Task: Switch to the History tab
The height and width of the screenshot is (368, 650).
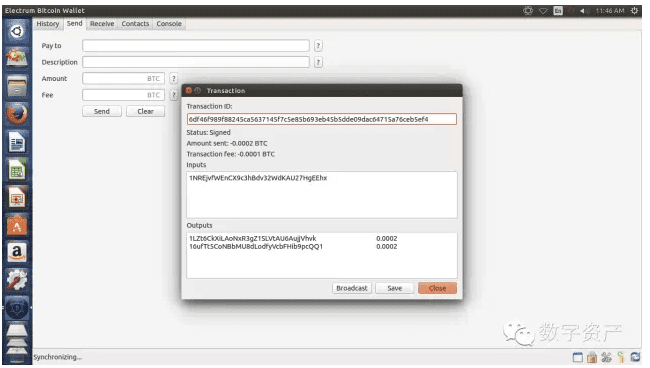Action: (x=48, y=24)
